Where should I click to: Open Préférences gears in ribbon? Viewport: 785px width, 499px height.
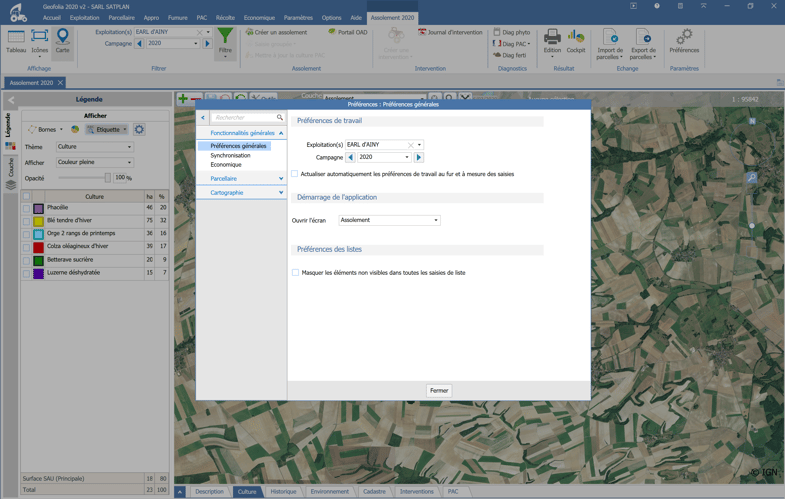click(x=684, y=41)
